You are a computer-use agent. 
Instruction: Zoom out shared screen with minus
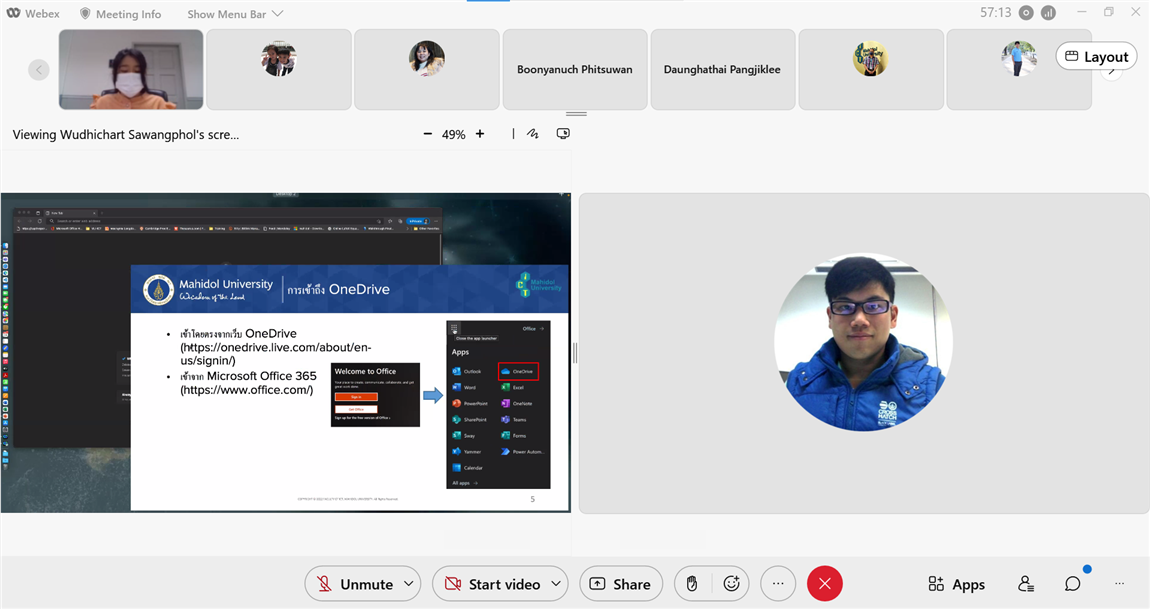coord(428,134)
